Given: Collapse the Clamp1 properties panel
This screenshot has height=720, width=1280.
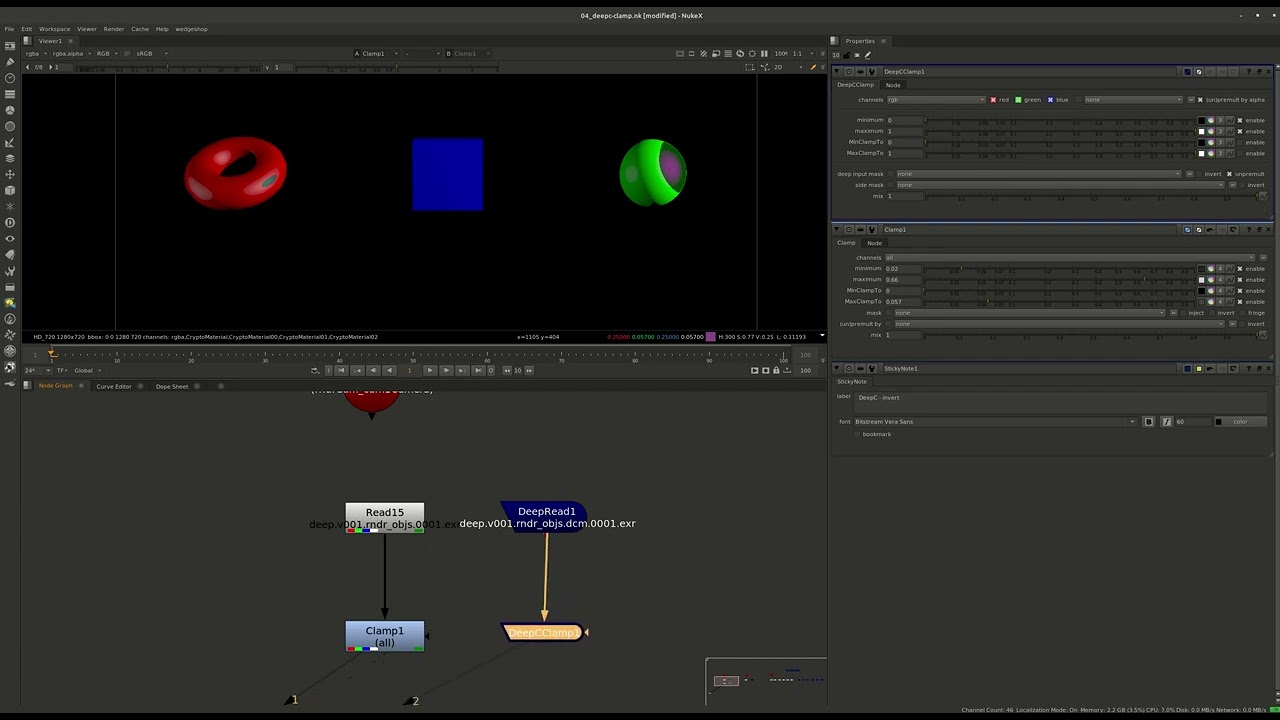Looking at the screenshot, I should pyautogui.click(x=836, y=230).
